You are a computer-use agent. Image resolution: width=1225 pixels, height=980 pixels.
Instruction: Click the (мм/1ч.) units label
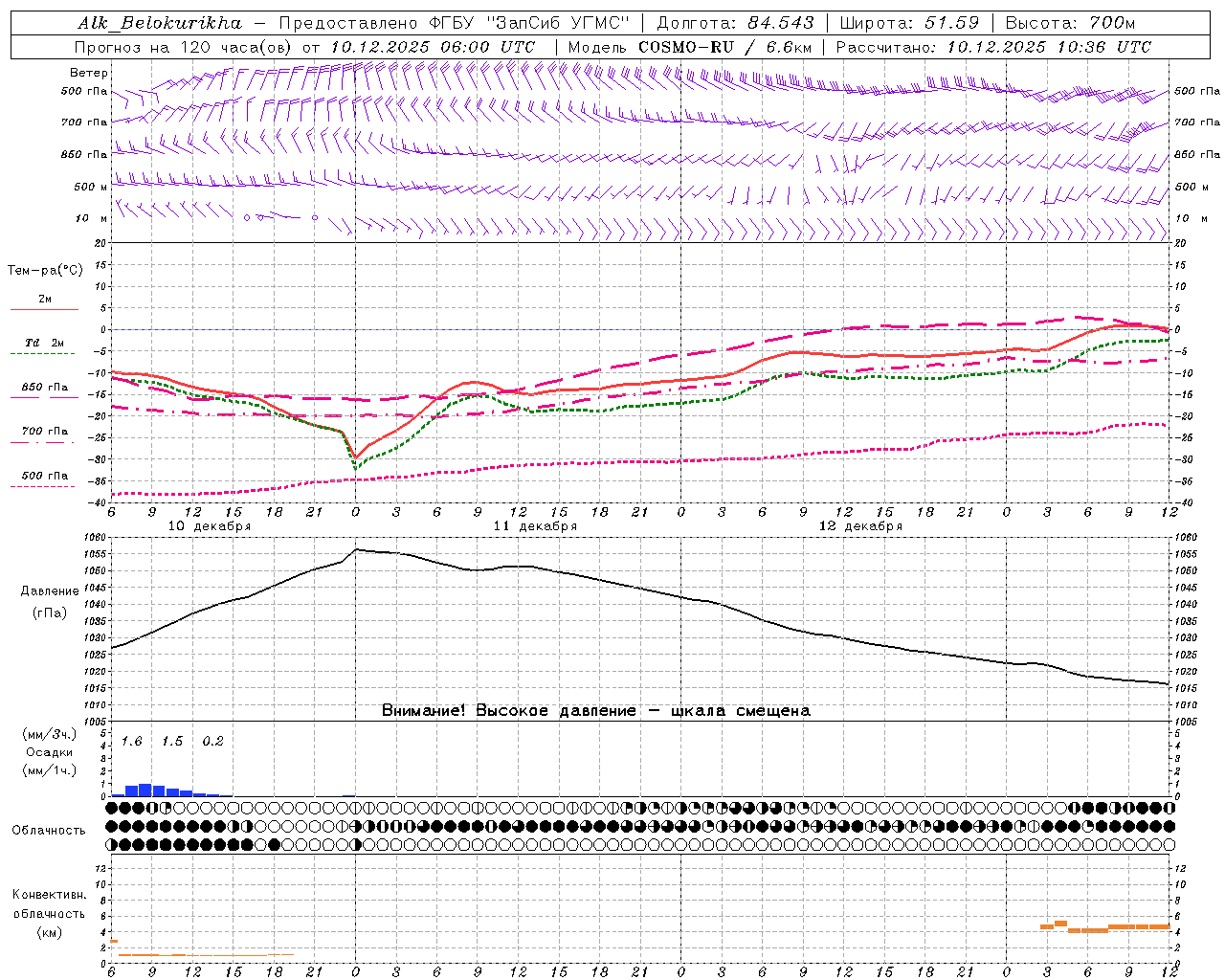click(x=49, y=770)
